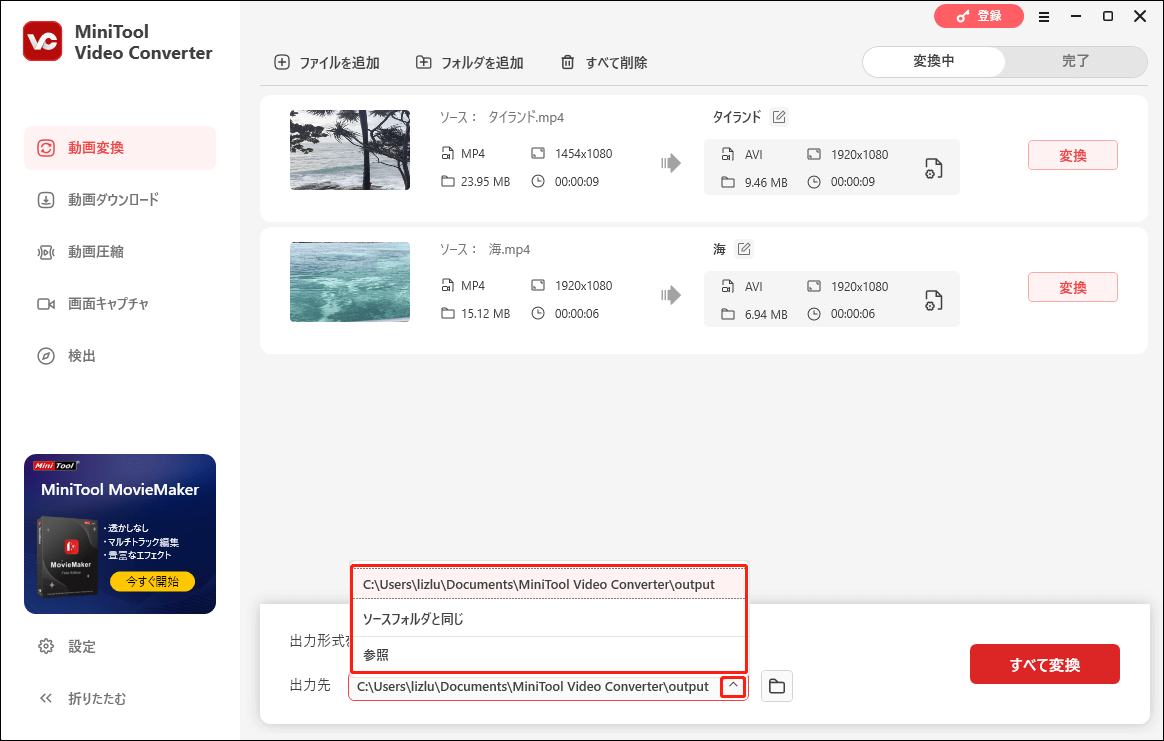Screen dimensions: 1164x741
Task: Click すべて削除 to clear the list
Action: pos(604,62)
